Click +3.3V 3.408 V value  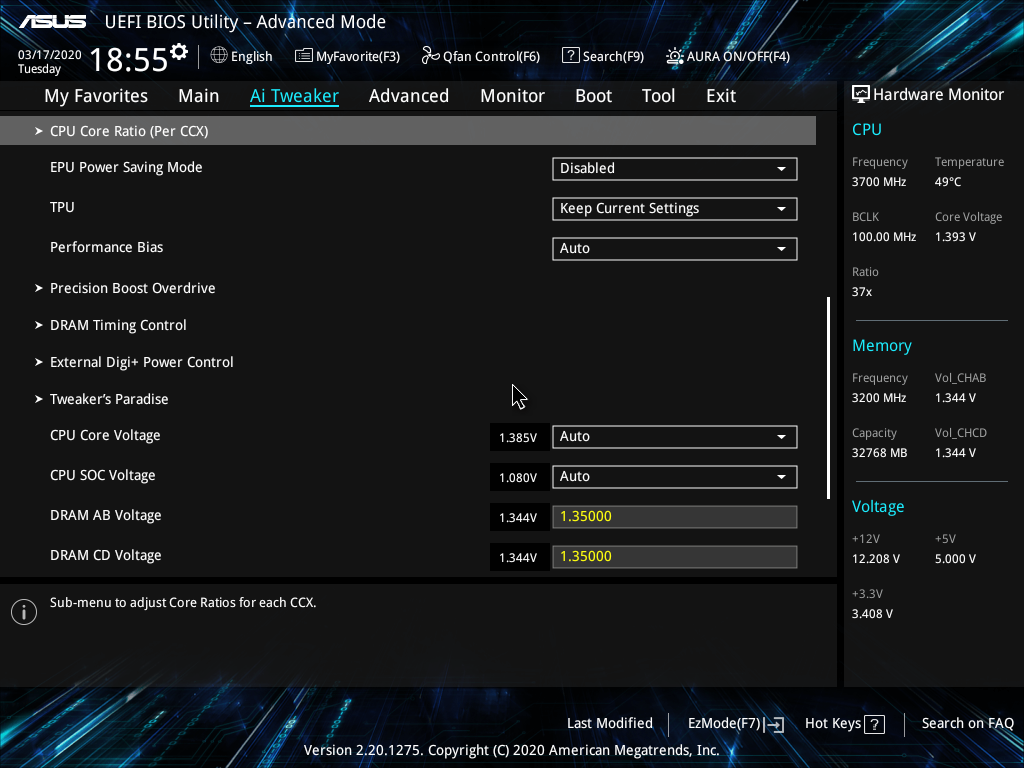point(872,614)
